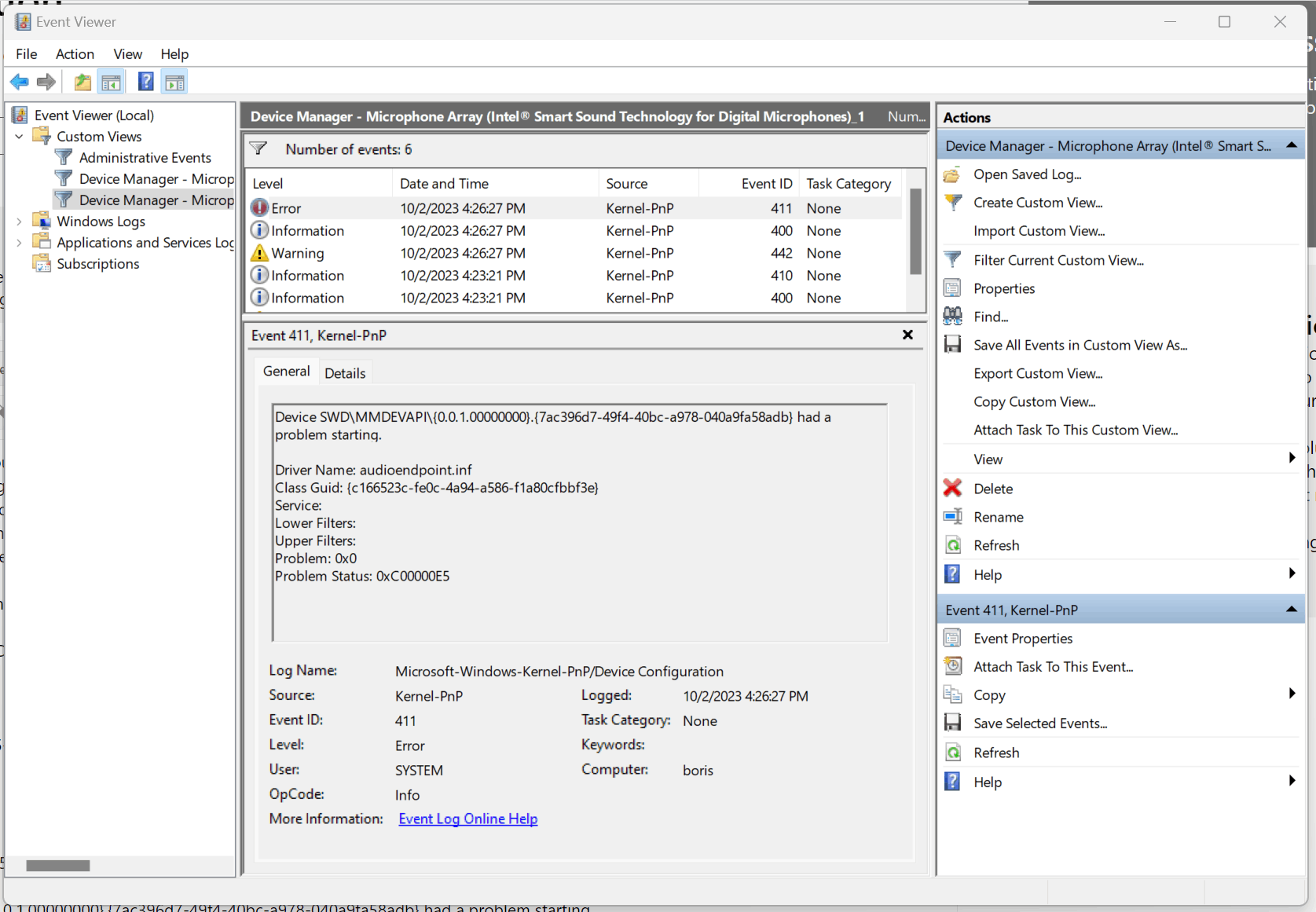Viewport: 1316px width, 912px height.
Task: Sort by the Level column header
Action: coord(319,183)
